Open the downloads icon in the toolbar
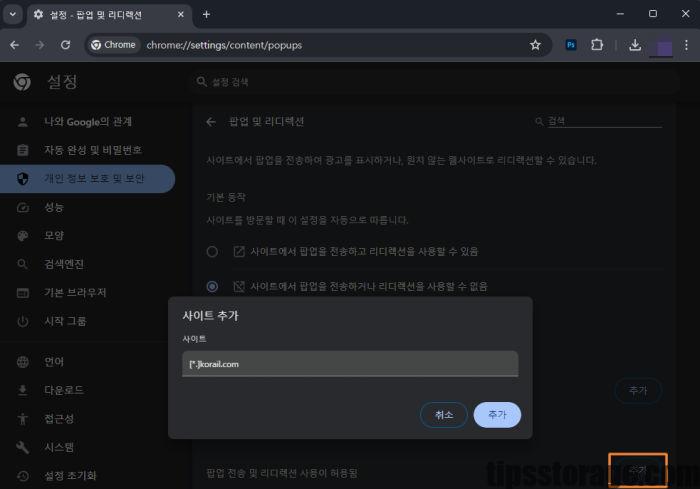The width and height of the screenshot is (700, 489). pos(635,45)
